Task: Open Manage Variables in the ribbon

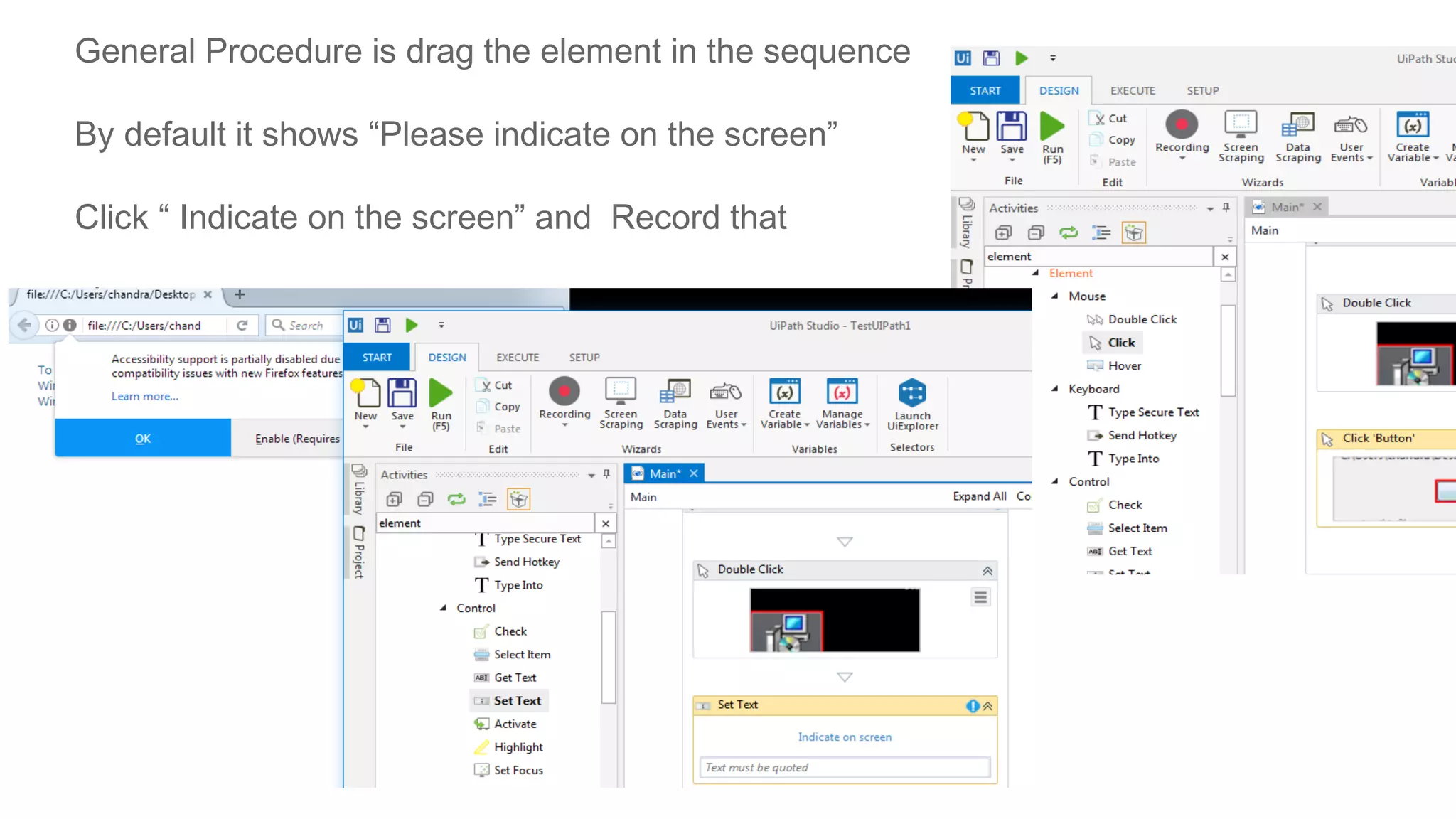Action: pyautogui.click(x=842, y=404)
